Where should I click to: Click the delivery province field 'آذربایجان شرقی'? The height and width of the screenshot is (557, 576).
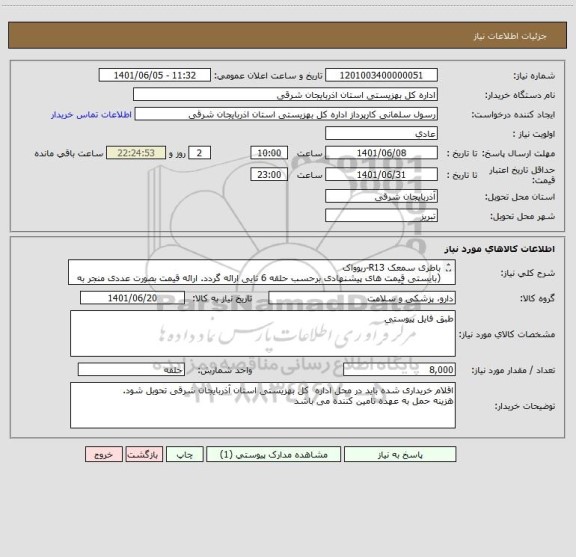coord(381,197)
